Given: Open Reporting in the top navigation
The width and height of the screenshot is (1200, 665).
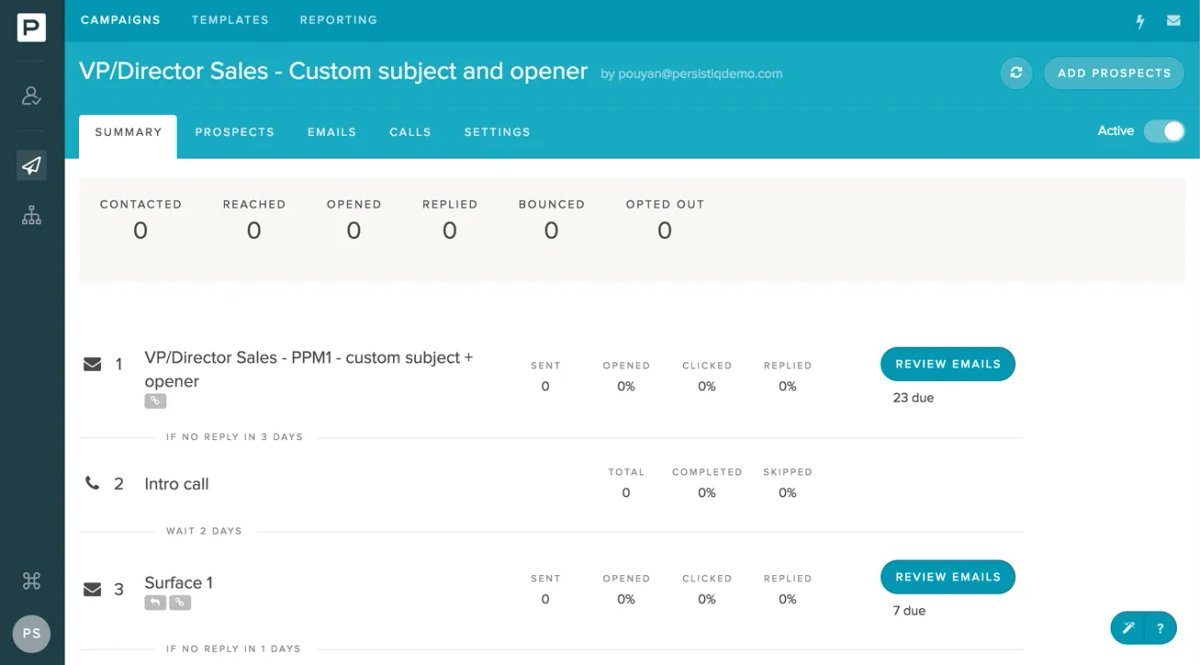Looking at the screenshot, I should point(338,20).
